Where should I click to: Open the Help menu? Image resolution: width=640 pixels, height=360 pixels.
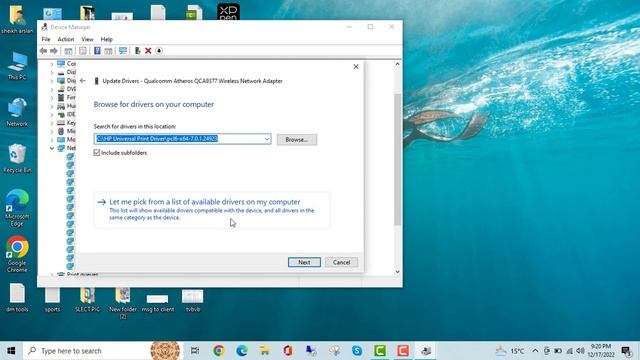pyautogui.click(x=107, y=39)
